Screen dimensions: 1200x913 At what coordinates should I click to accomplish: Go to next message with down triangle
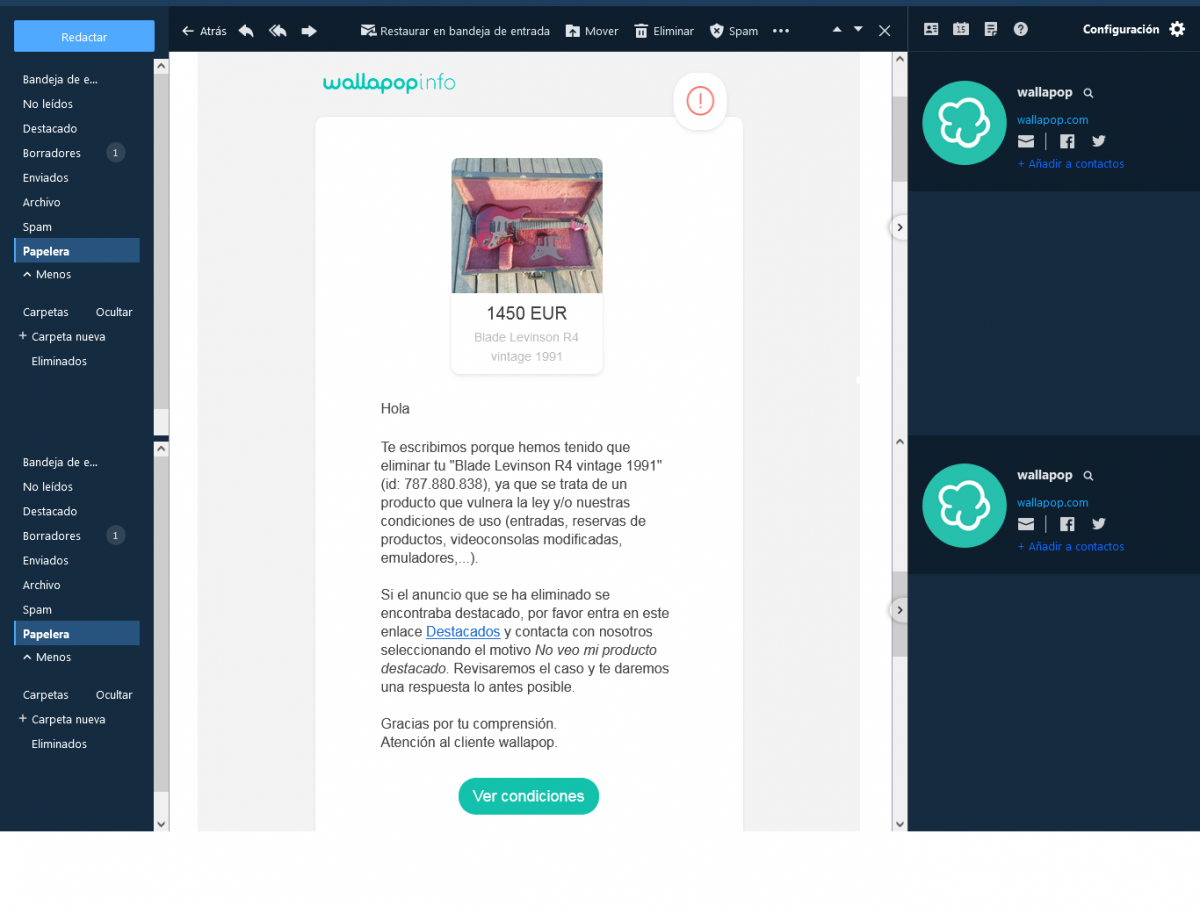pyautogui.click(x=858, y=29)
